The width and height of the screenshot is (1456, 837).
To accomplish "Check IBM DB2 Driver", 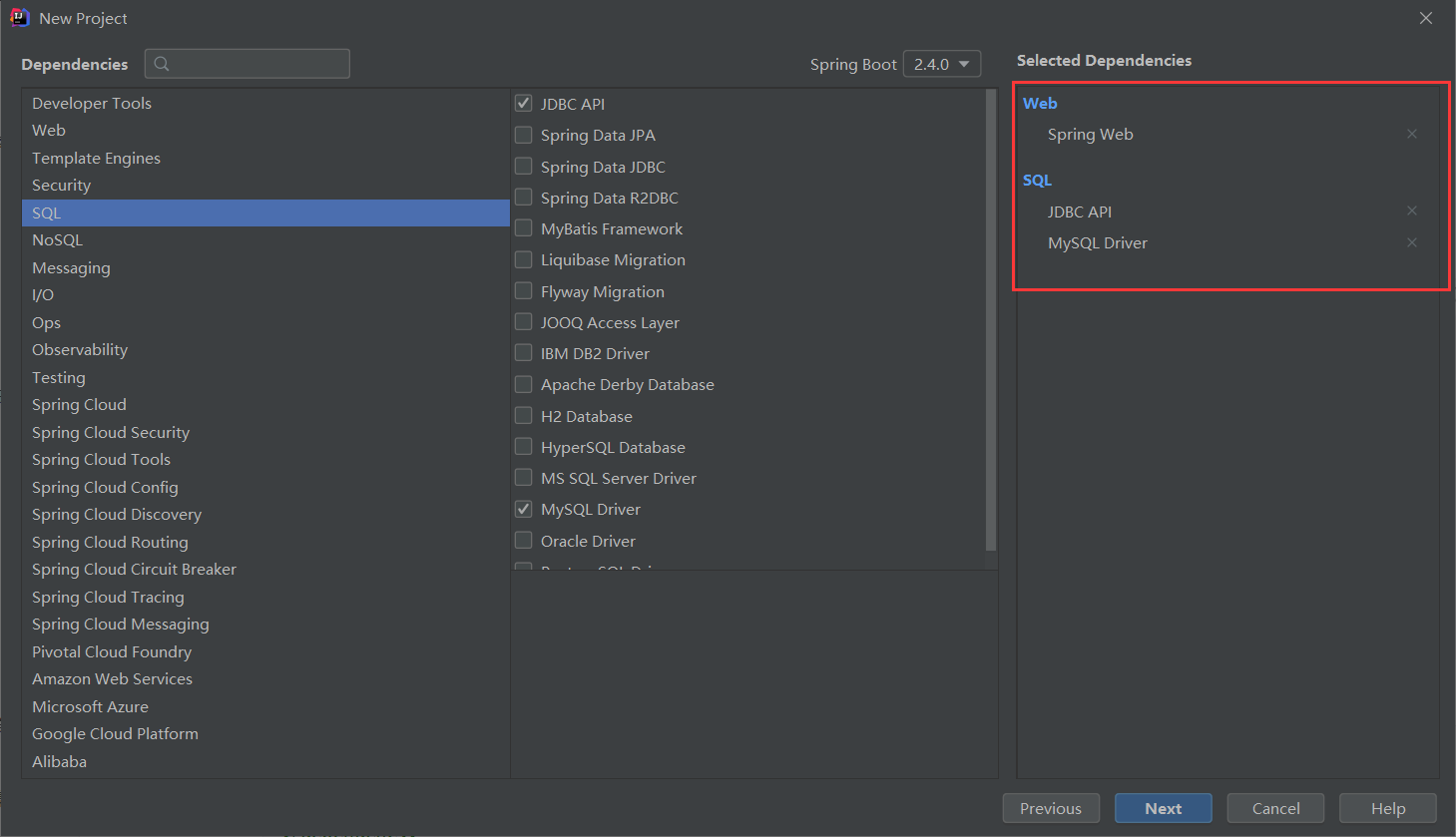I will pos(523,352).
